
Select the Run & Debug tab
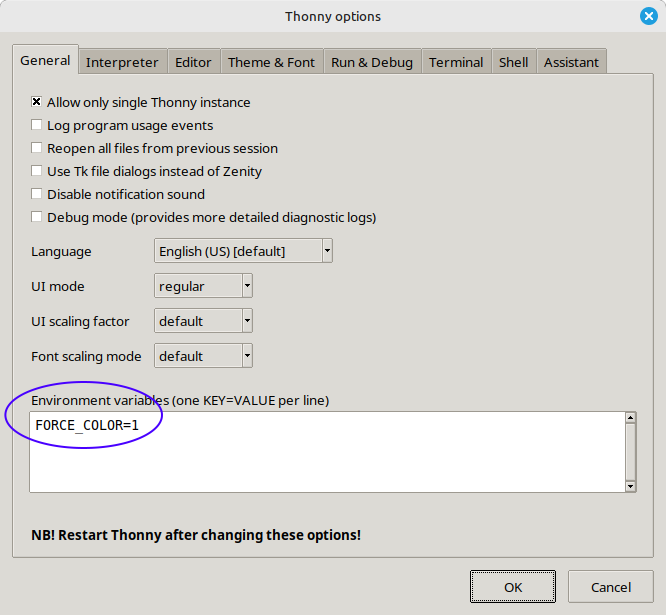(372, 62)
